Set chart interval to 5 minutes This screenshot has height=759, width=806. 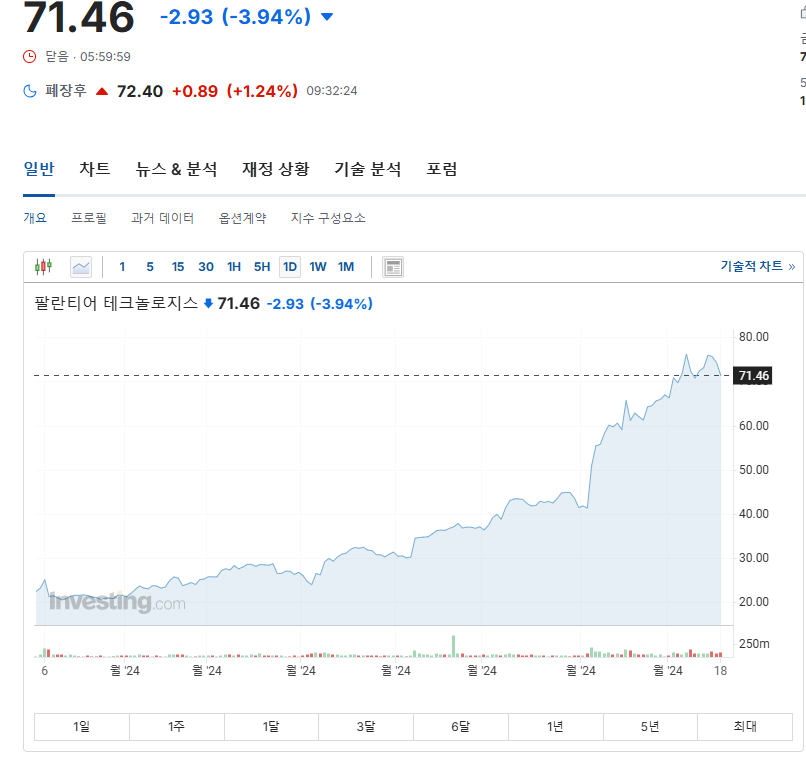tap(150, 267)
